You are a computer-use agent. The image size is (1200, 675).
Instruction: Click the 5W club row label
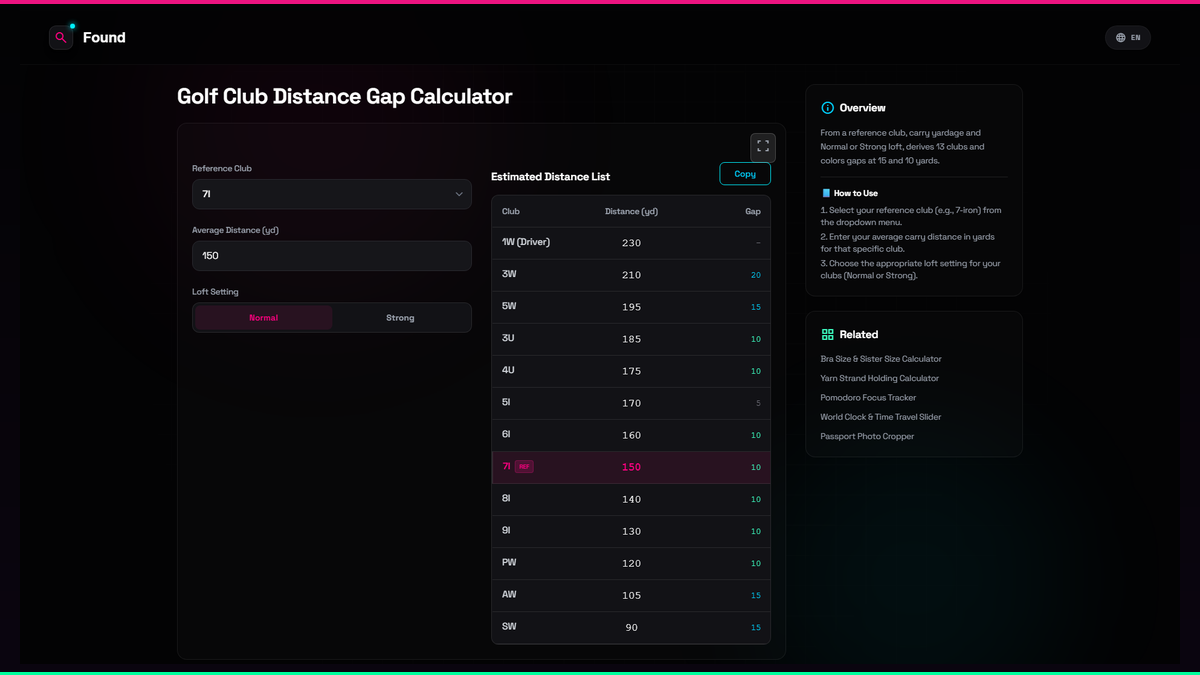pyautogui.click(x=509, y=306)
